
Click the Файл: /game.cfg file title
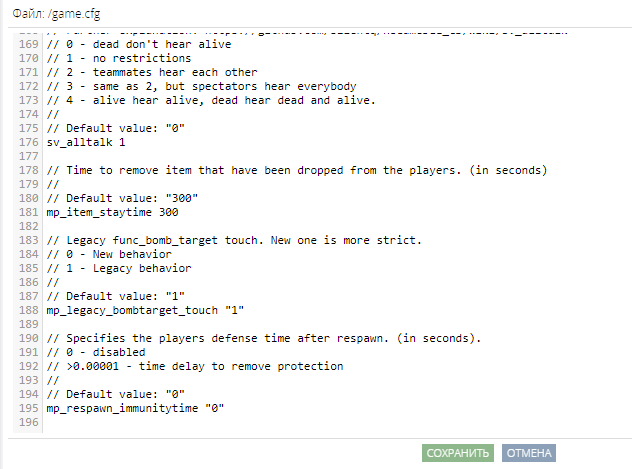pyautogui.click(x=56, y=14)
